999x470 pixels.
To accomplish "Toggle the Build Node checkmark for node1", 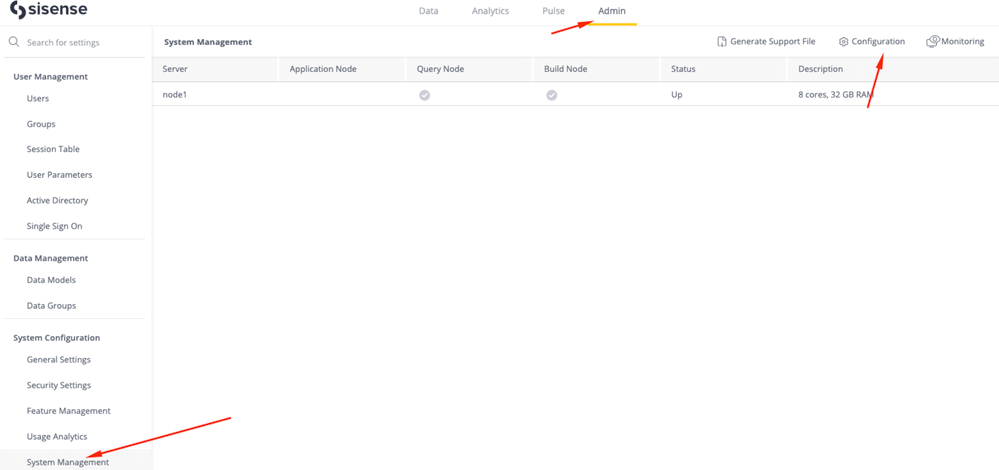I will [552, 95].
